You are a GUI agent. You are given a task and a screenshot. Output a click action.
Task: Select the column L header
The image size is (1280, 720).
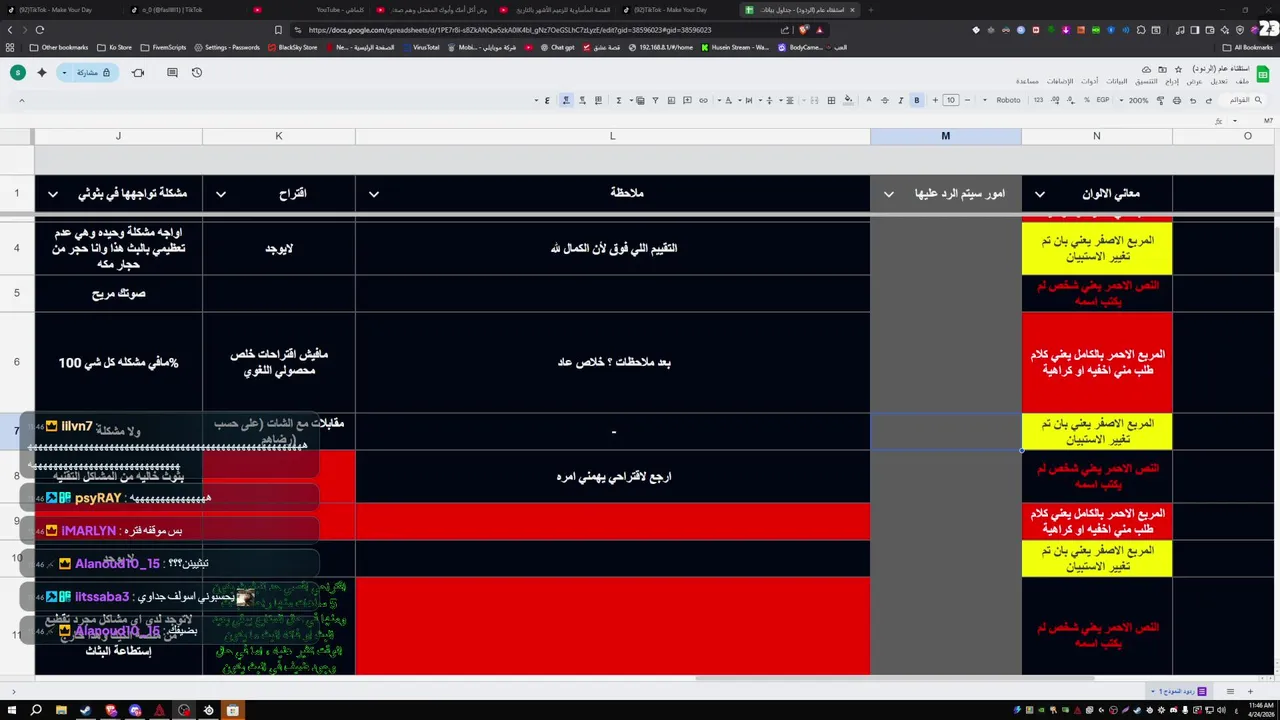612,136
